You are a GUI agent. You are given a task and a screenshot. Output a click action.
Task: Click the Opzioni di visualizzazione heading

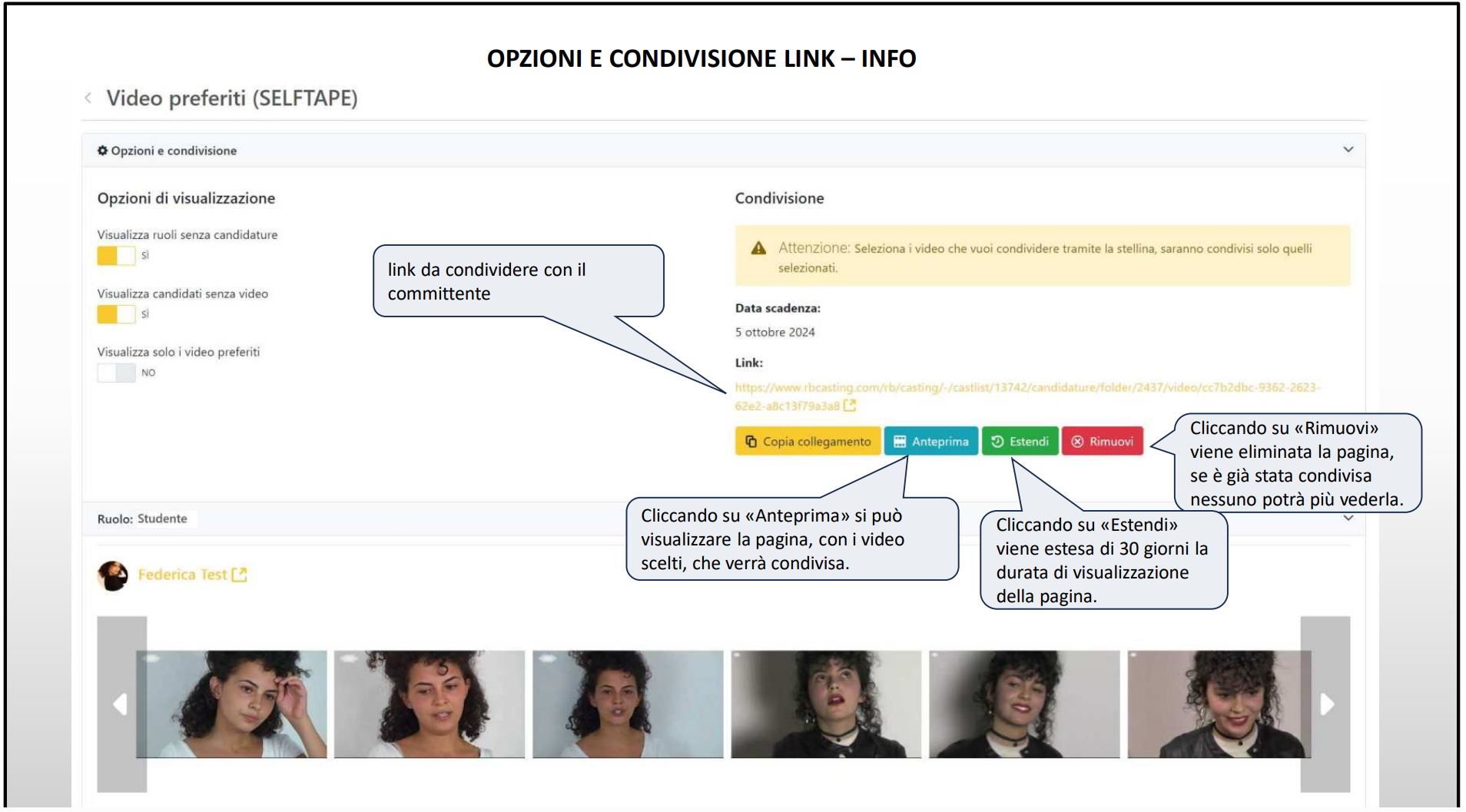point(186,198)
